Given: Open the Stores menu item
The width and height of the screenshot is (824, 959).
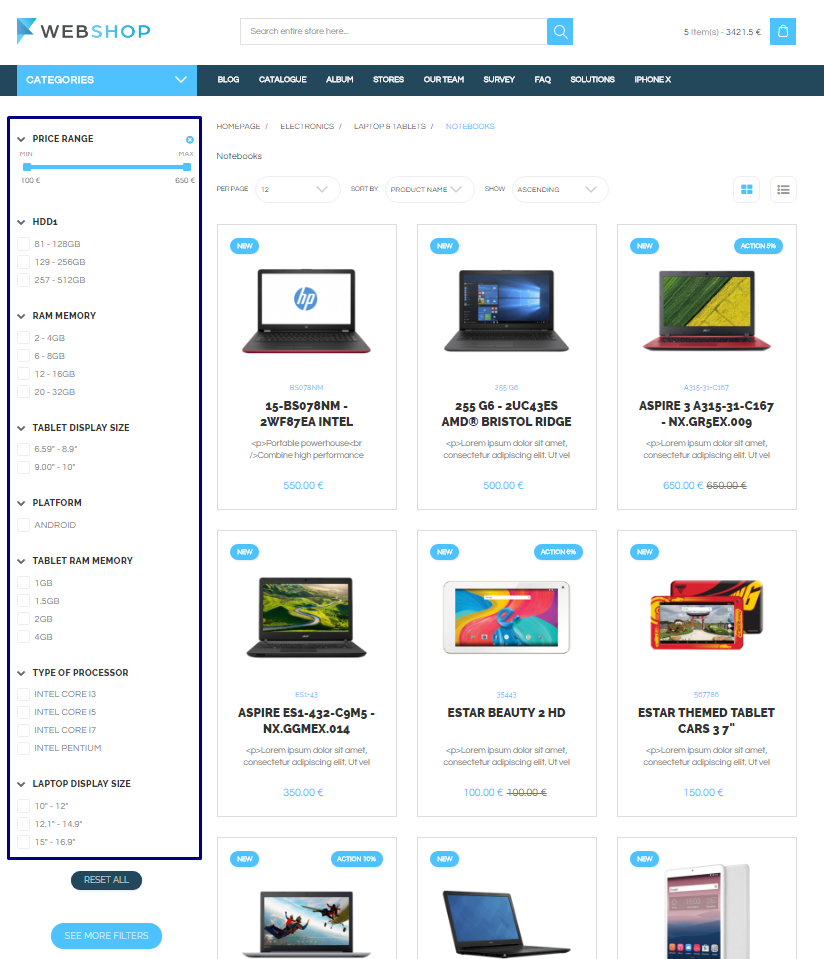Looking at the screenshot, I should pos(388,80).
